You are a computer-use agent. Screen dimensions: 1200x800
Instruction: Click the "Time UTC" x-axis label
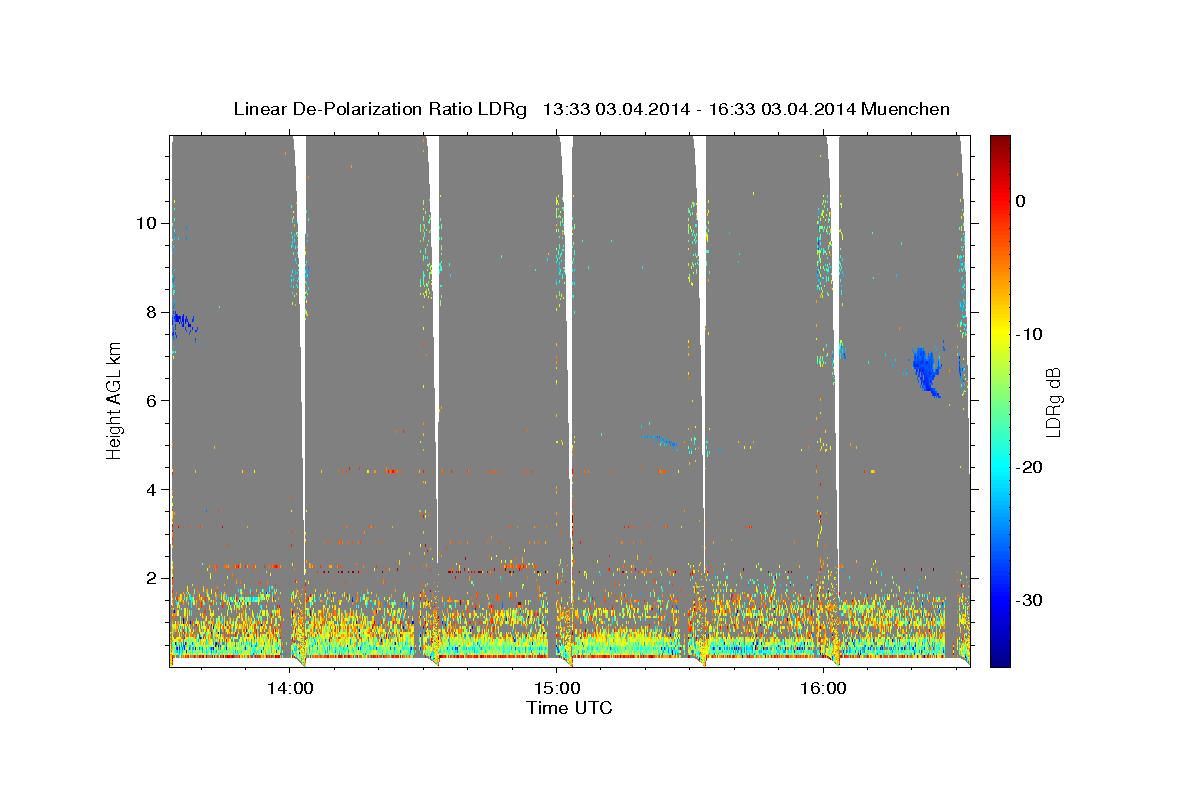(x=569, y=709)
